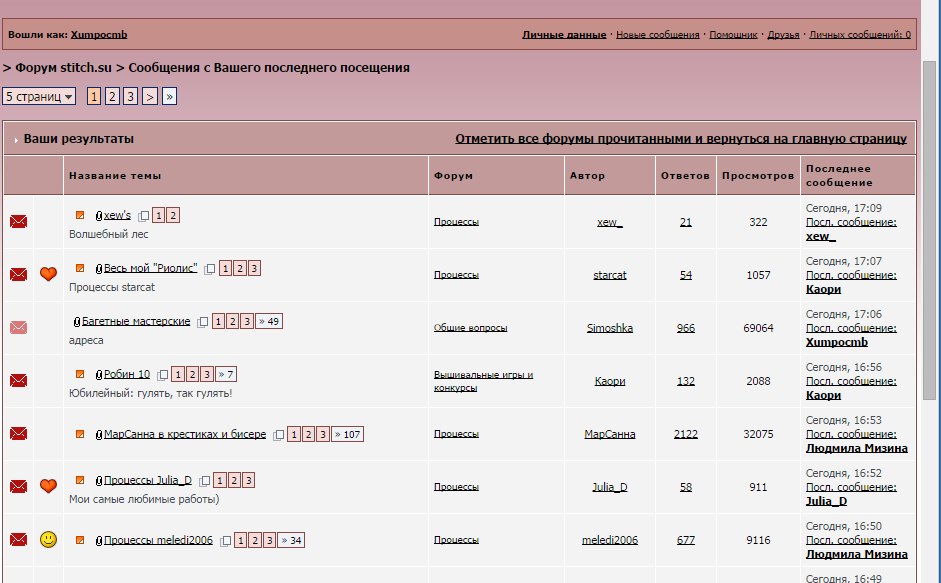Open the author profile link starcat
Screen dimensions: 941x583
(x=609, y=275)
